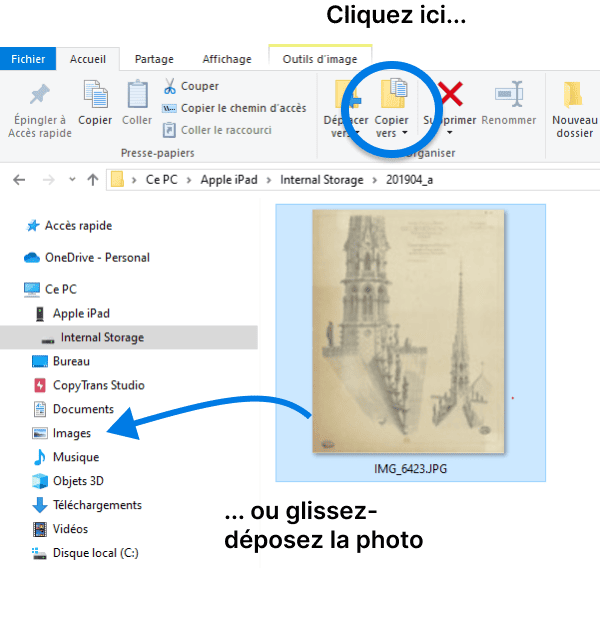The image size is (600, 630).
Task: Go back with the left arrow
Action: [x=19, y=180]
